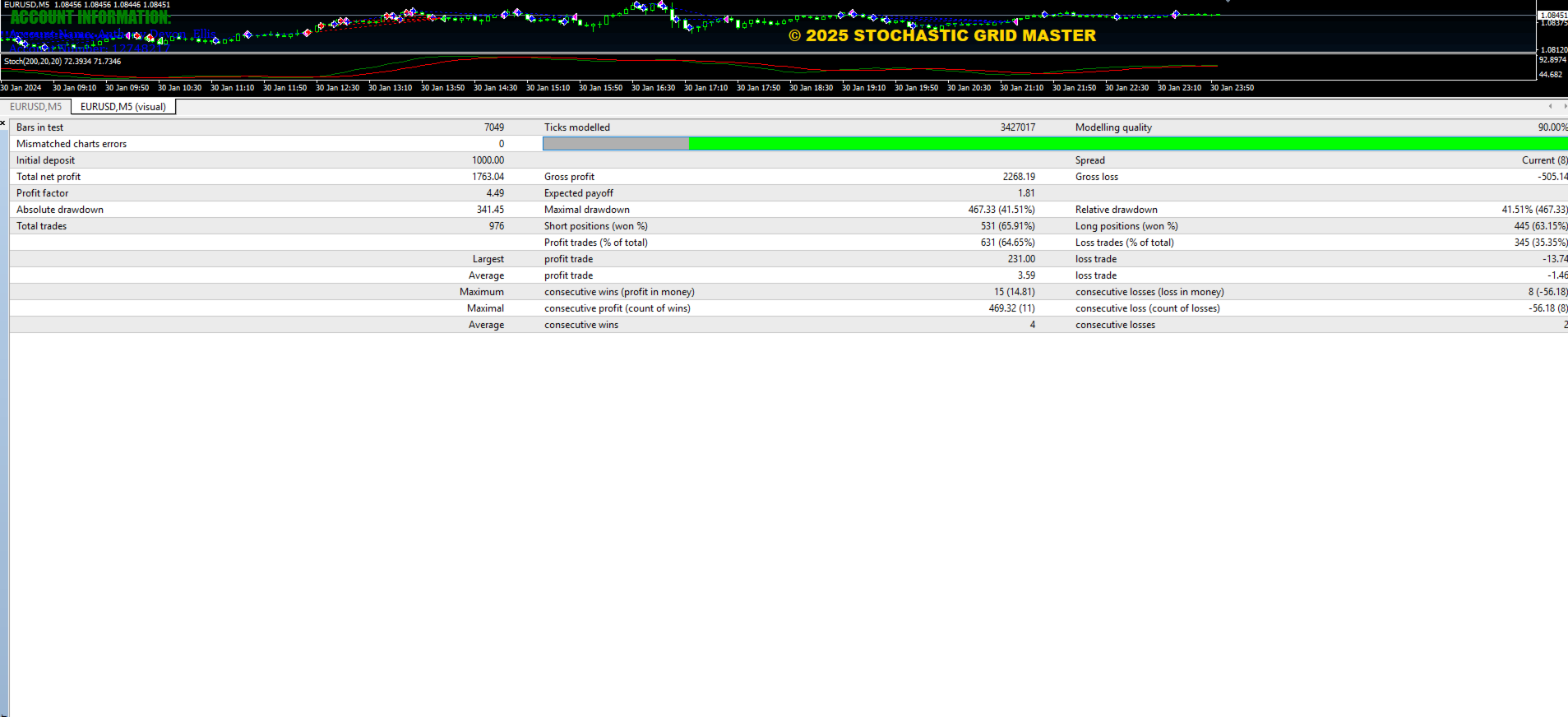Click the 531 (65.91%) short positions value
This screenshot has width=1568, height=717.
(x=1008, y=226)
